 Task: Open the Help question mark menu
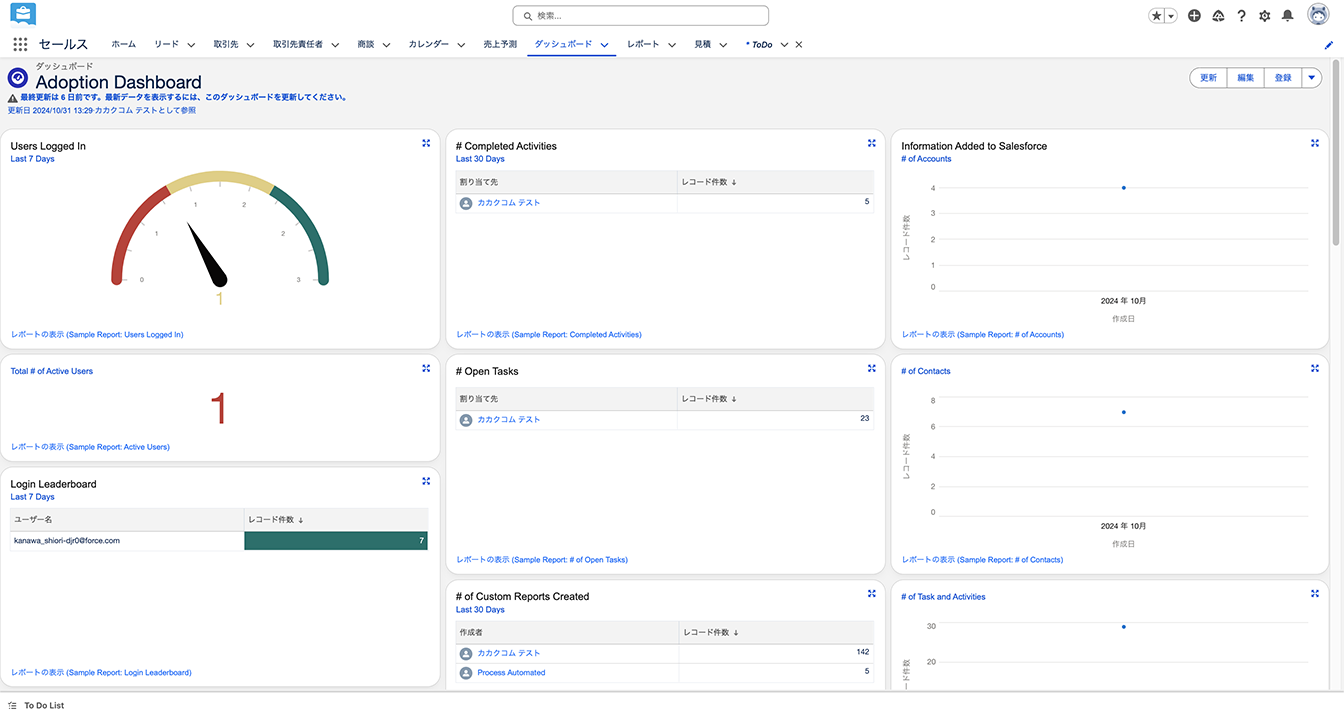click(x=1241, y=16)
